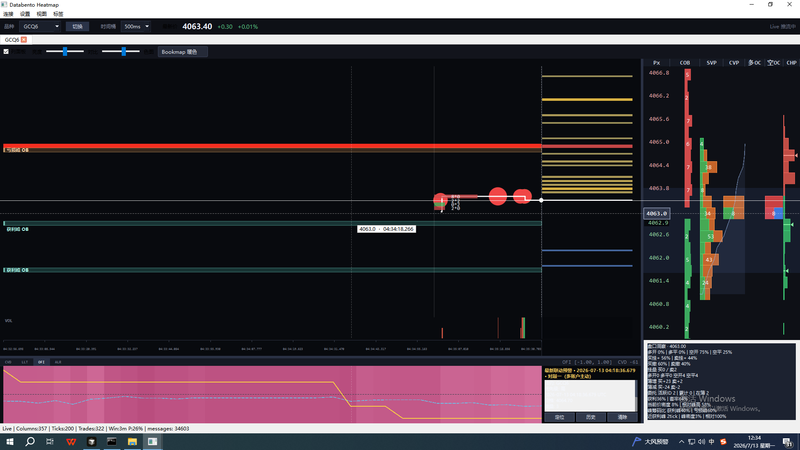
Task: Click the 多OC column header
Action: pyautogui.click(x=754, y=63)
